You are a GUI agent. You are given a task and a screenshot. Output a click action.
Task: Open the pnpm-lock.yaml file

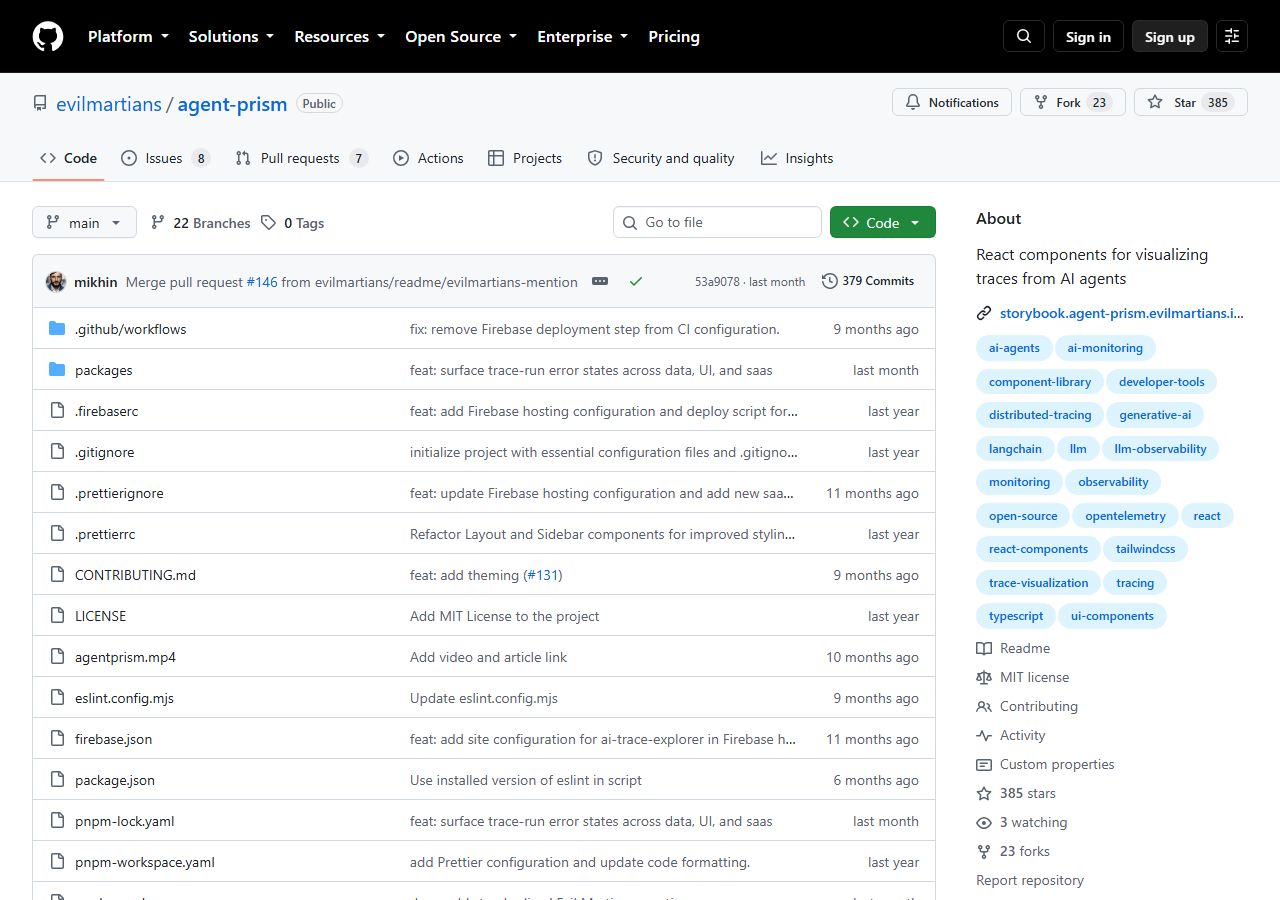point(125,821)
